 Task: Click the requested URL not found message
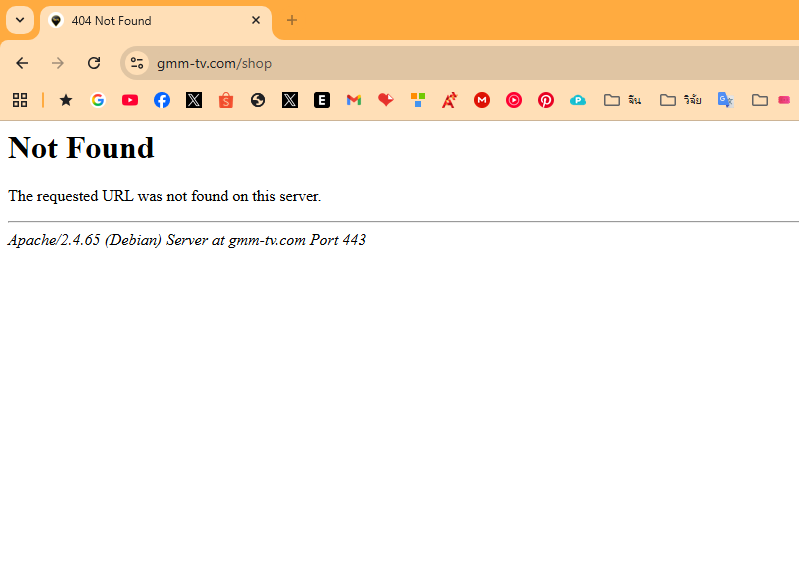point(165,196)
